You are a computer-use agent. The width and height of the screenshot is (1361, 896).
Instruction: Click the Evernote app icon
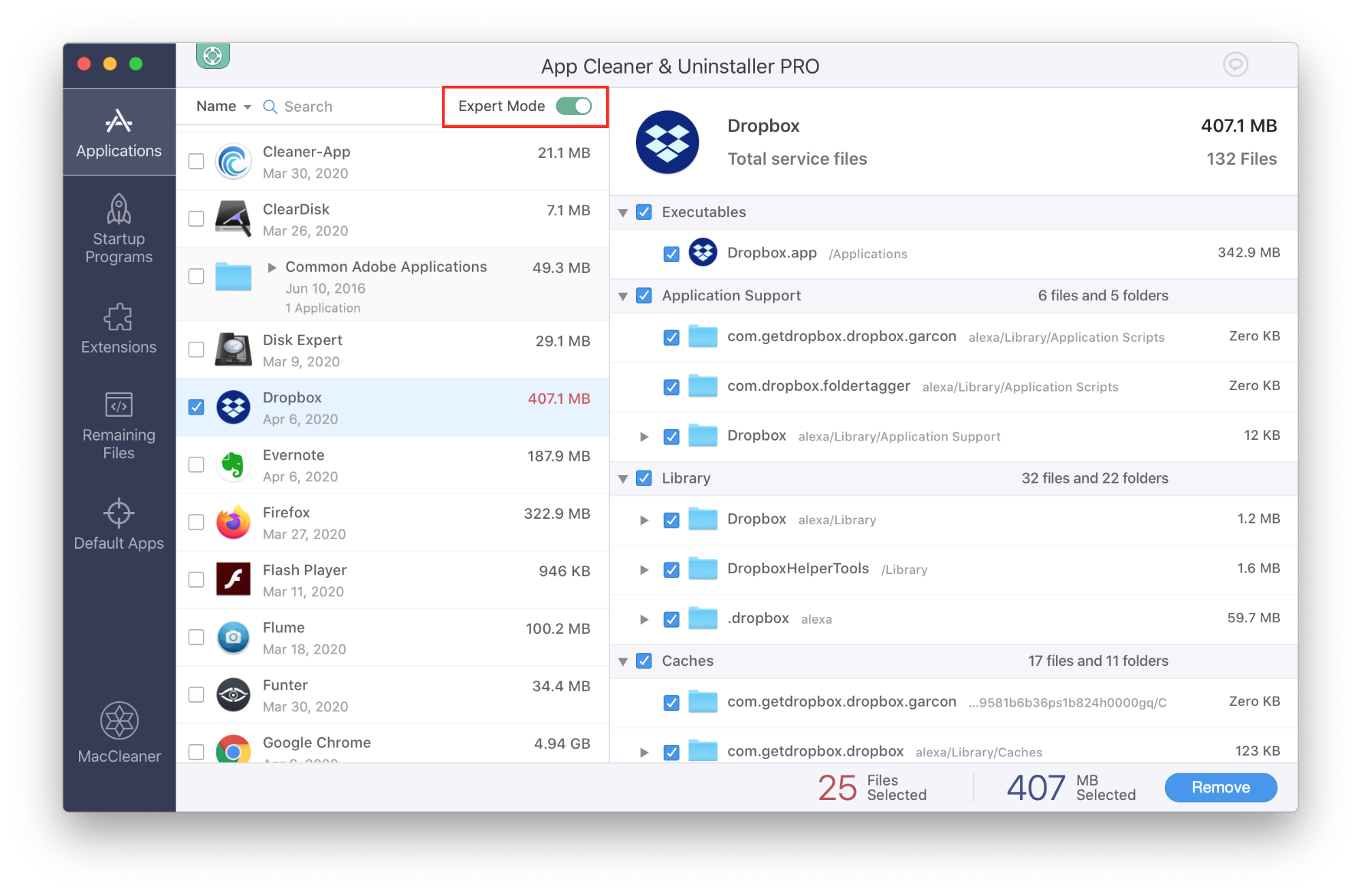[233, 466]
